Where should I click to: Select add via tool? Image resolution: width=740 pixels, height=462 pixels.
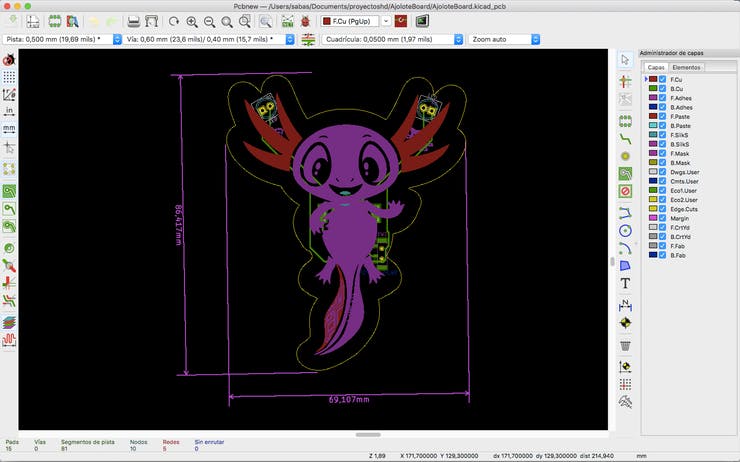coord(625,156)
